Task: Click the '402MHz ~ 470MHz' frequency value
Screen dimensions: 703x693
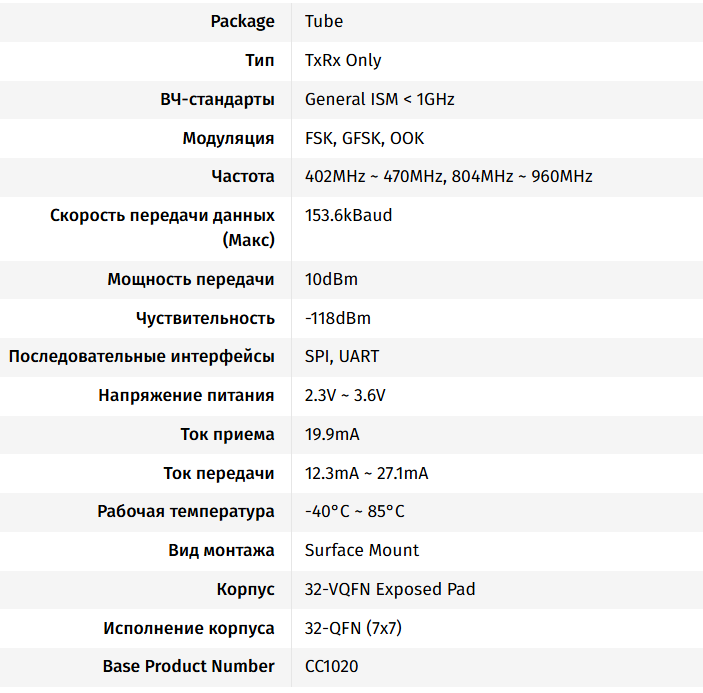Action: [x=374, y=177]
